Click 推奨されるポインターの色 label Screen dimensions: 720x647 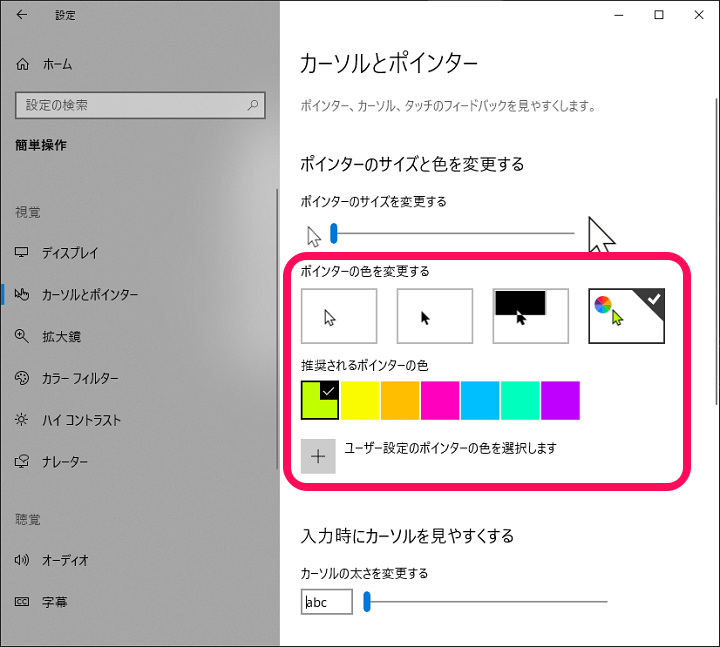click(x=365, y=366)
